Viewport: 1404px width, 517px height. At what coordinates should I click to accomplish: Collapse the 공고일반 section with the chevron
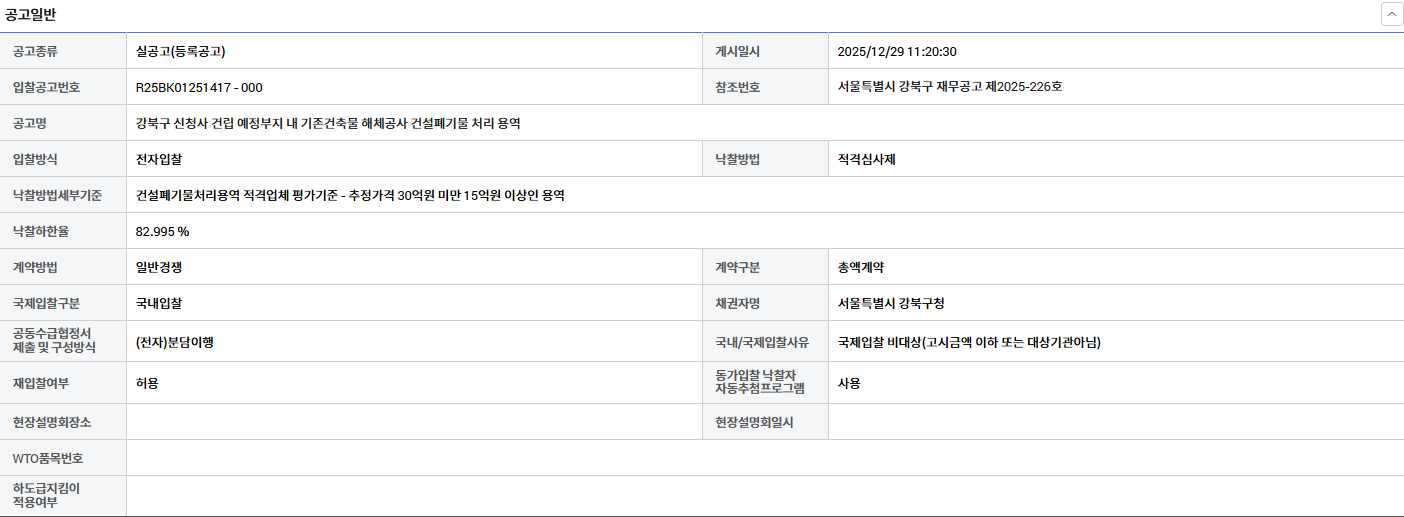[x=1391, y=14]
